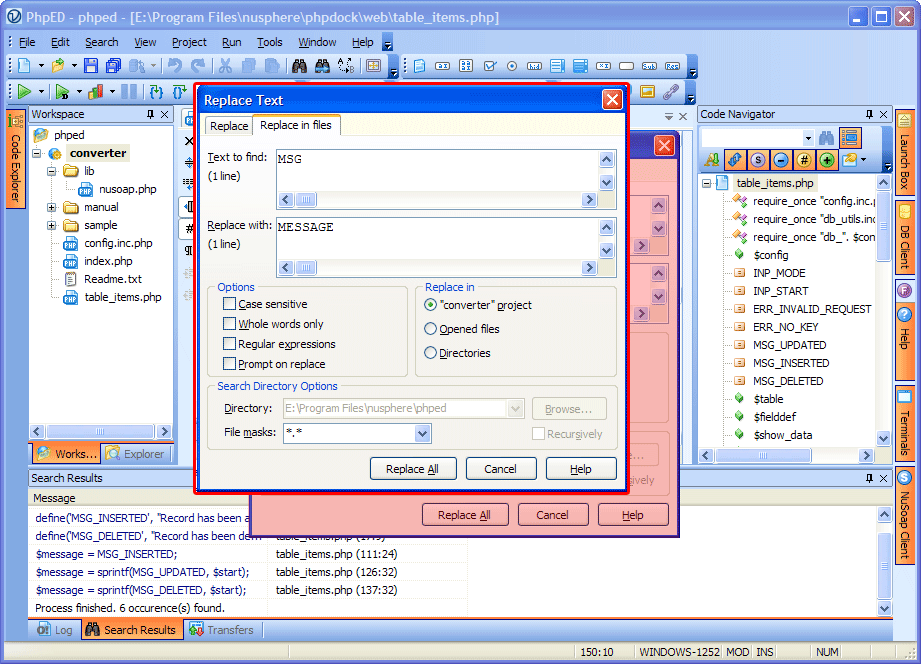Open the Project menu

coord(189,42)
